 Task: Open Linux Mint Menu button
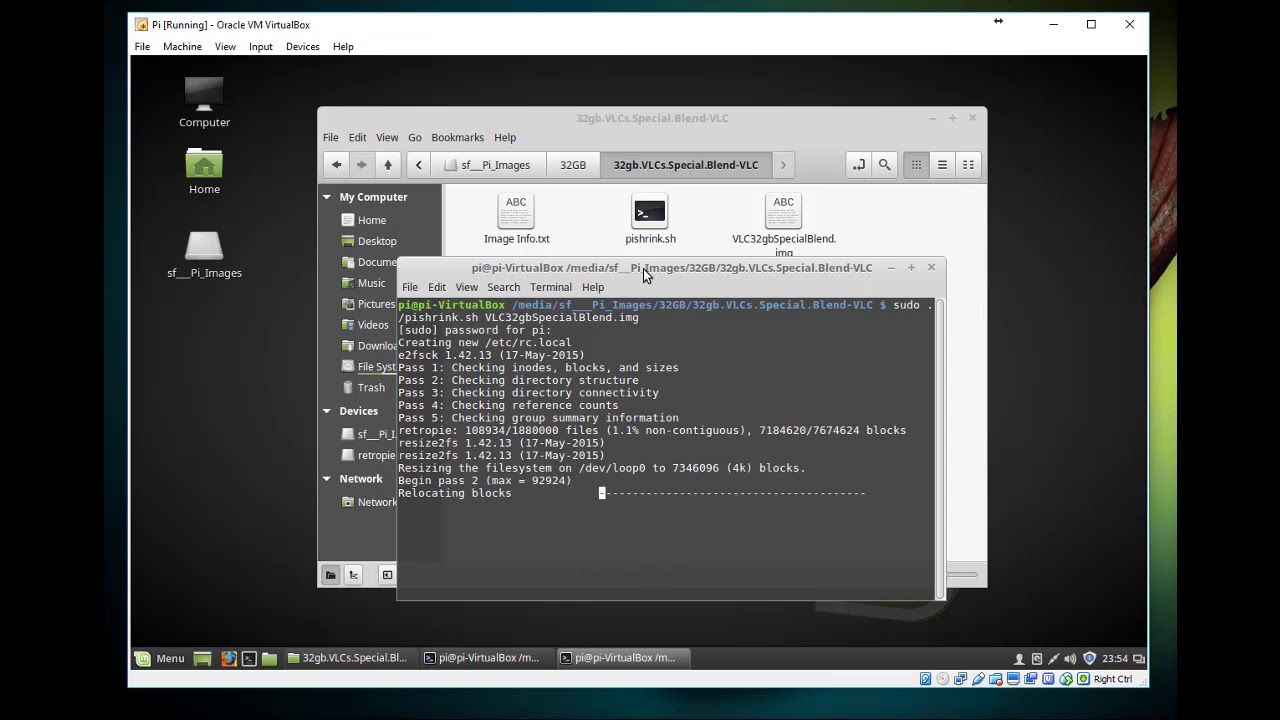click(160, 658)
